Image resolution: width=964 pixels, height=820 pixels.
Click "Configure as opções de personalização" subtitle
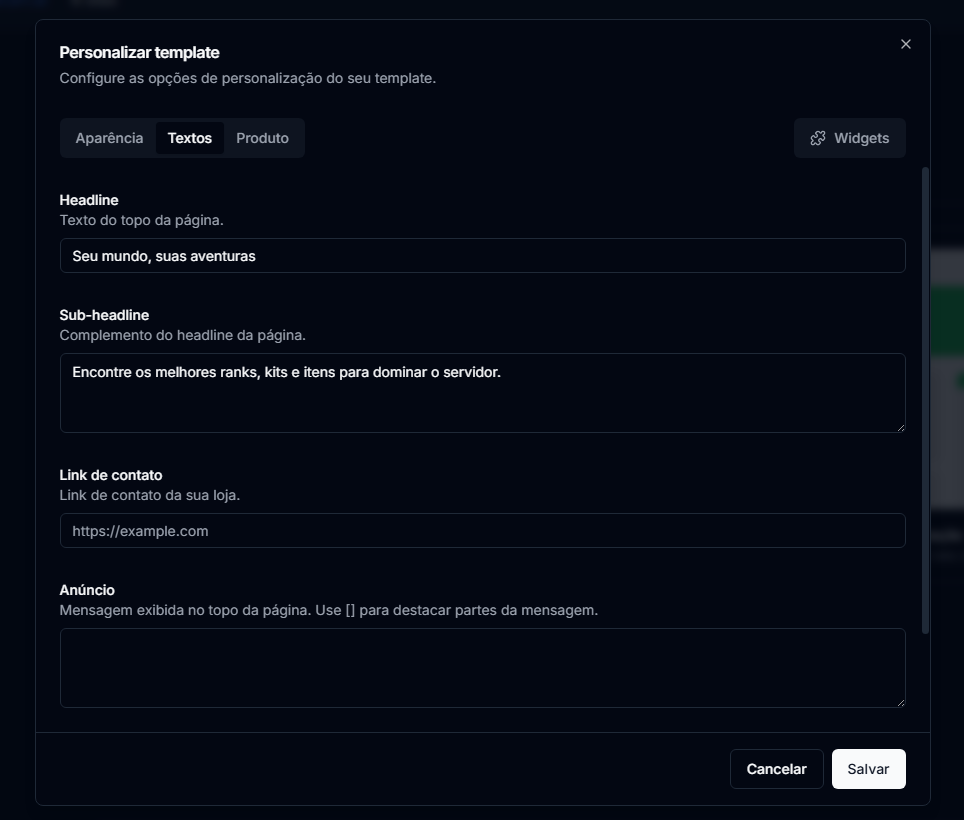pos(248,79)
